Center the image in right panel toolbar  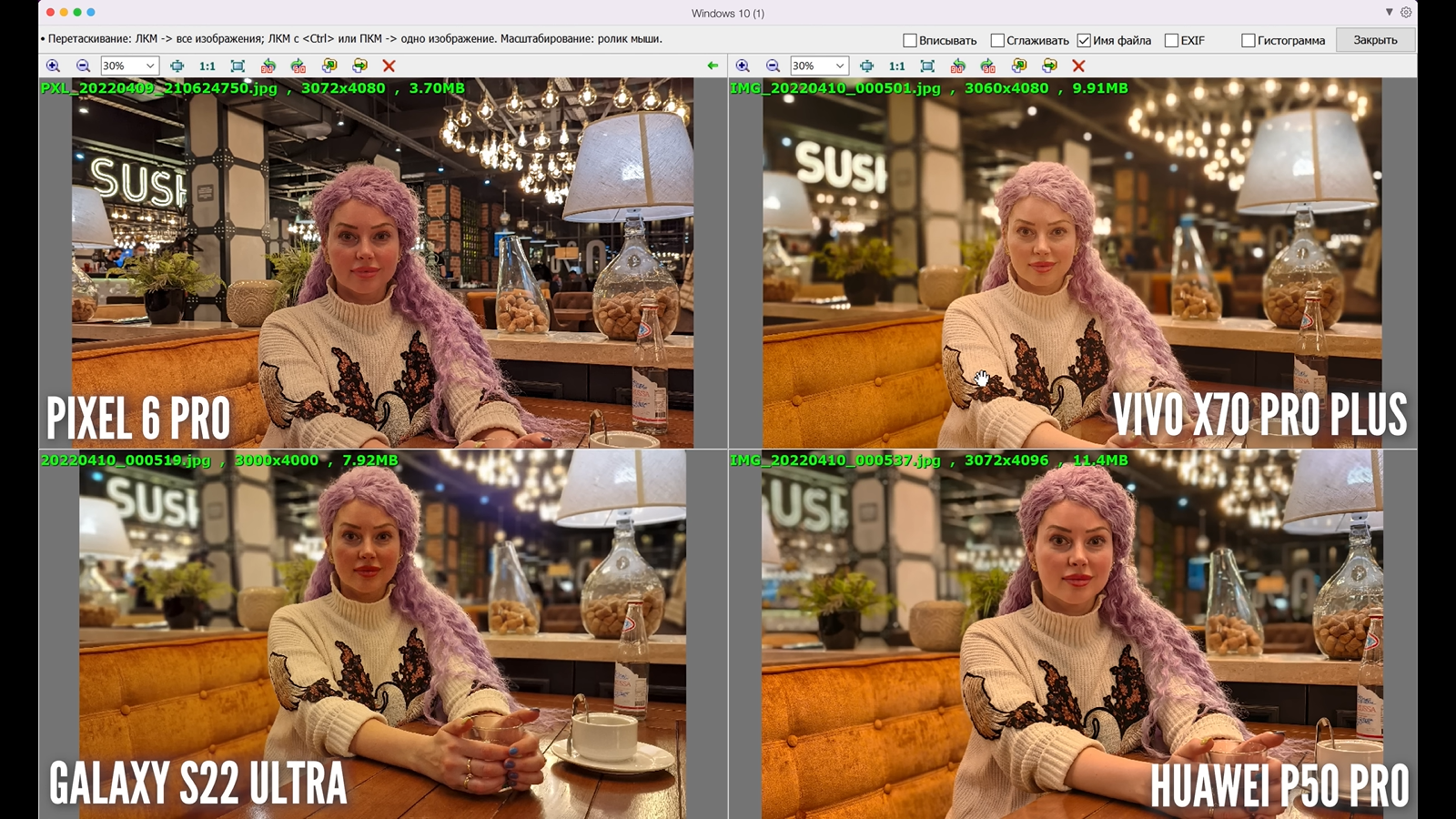tap(866, 66)
